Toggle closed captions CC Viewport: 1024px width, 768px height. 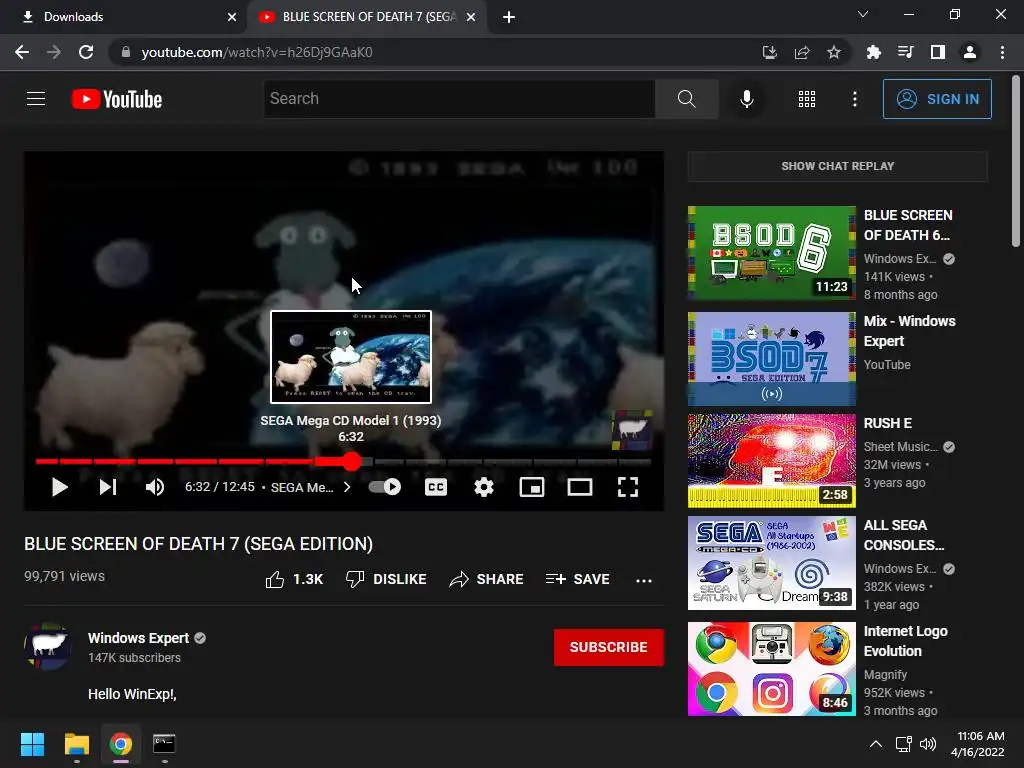[436, 487]
